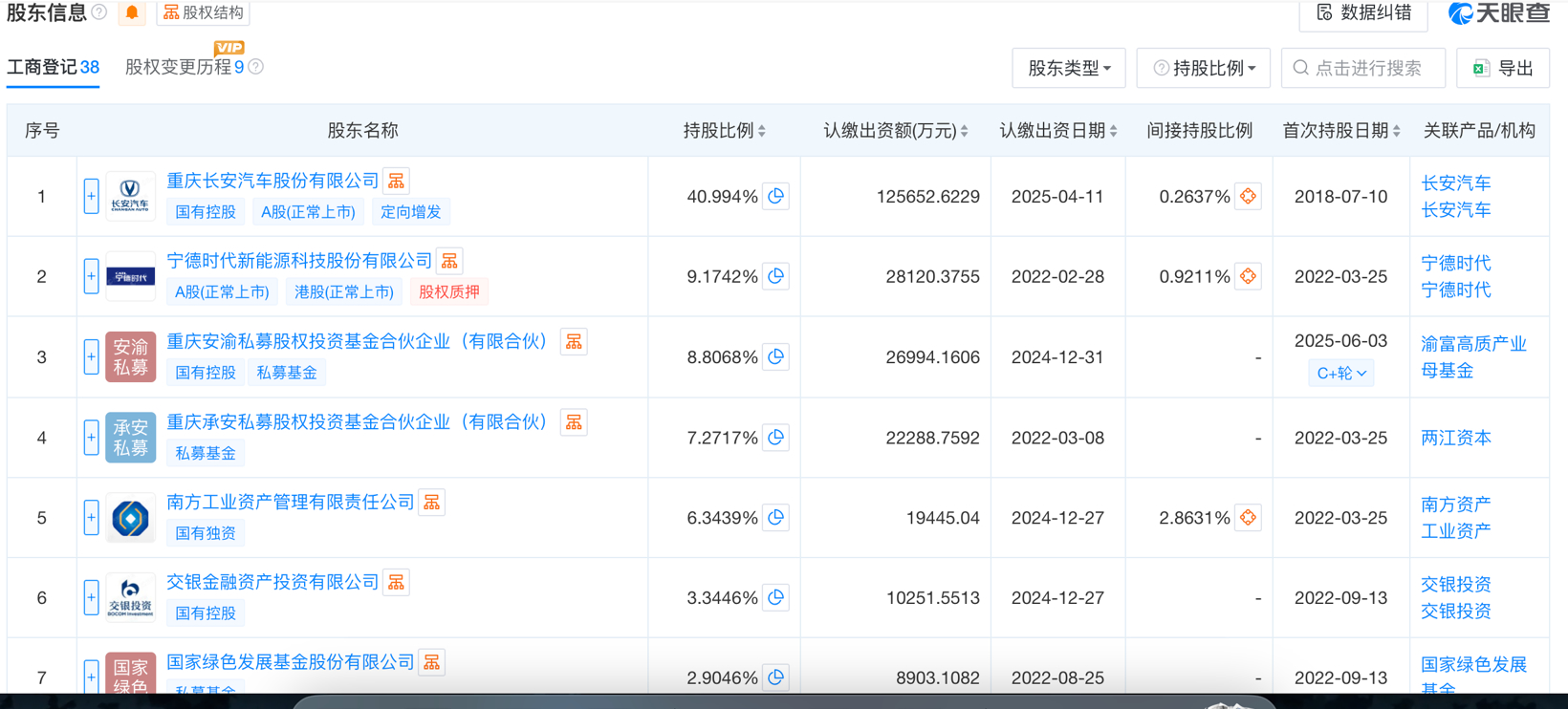Click indirect holding icon next to 2.8631%
The image size is (1568, 709).
pyautogui.click(x=1248, y=517)
